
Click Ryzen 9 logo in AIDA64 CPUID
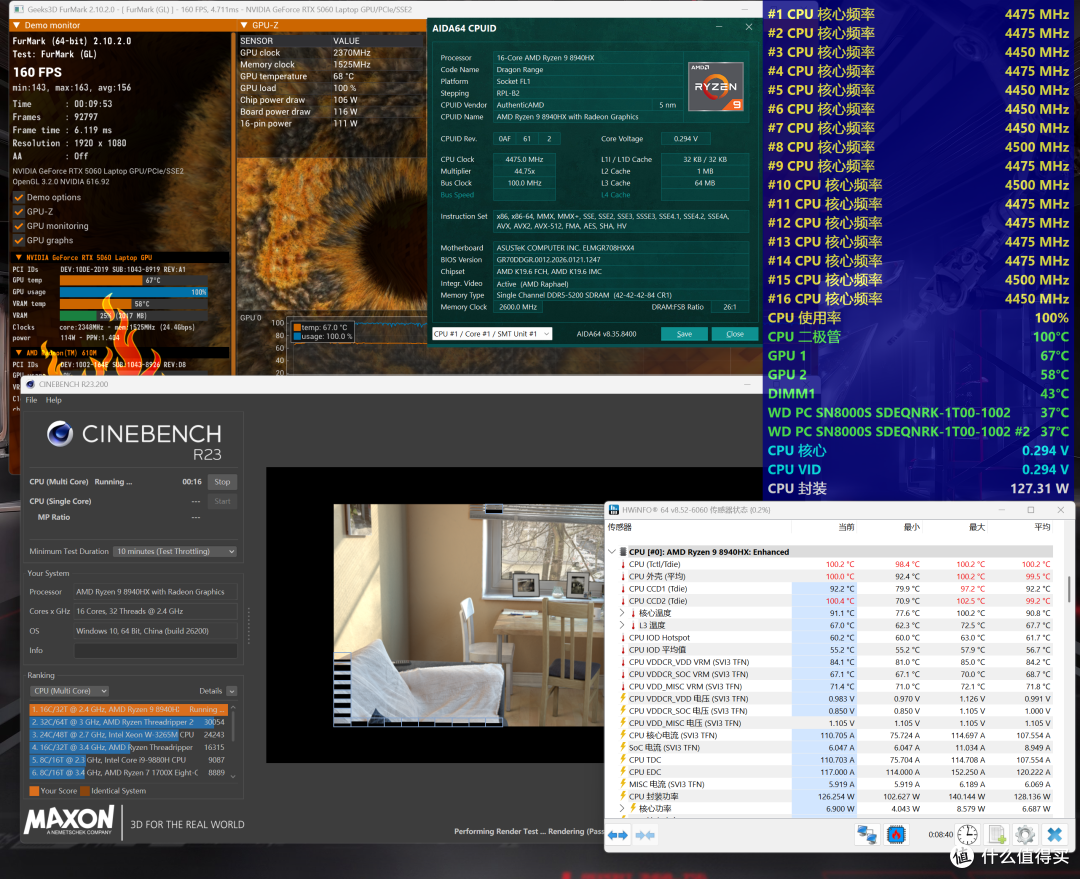point(716,87)
